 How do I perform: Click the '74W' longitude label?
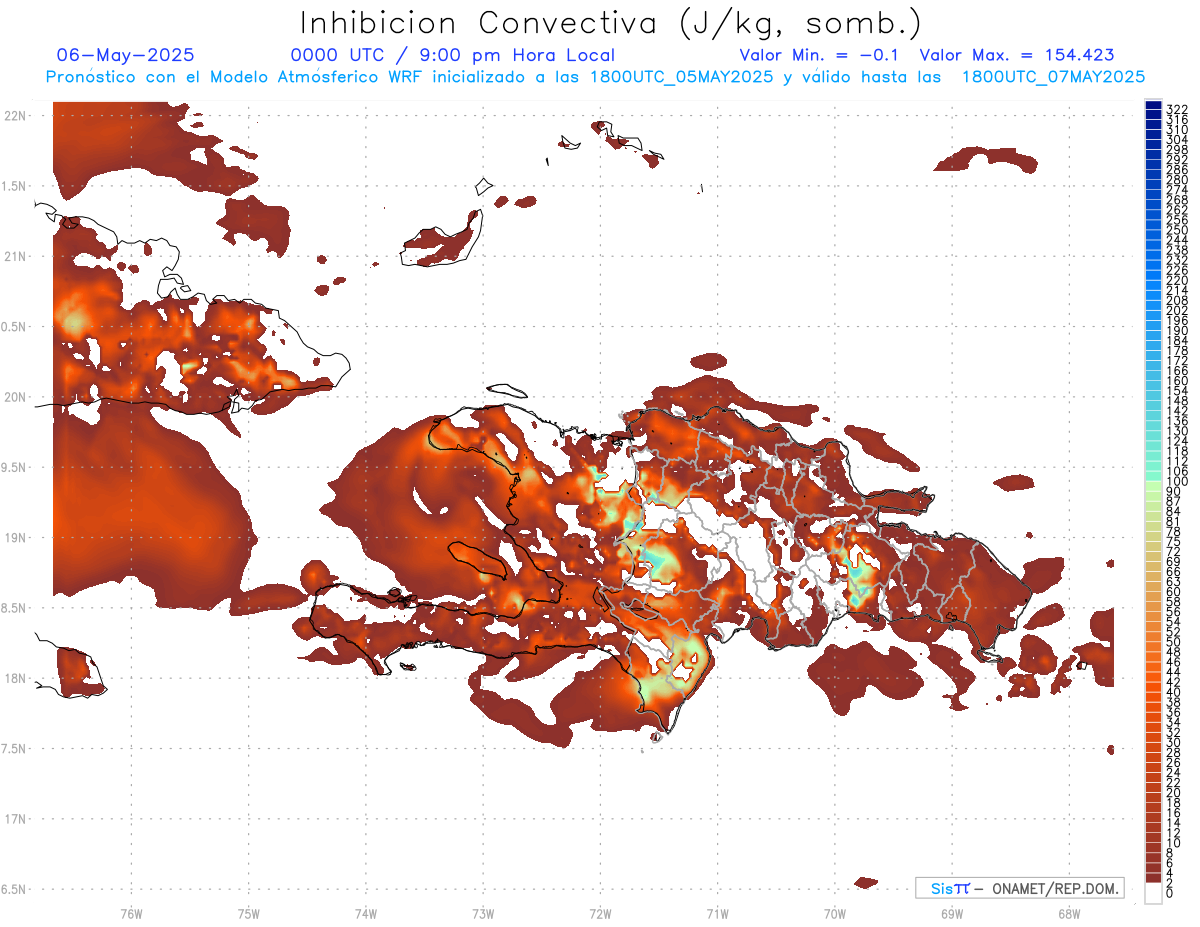tap(366, 912)
